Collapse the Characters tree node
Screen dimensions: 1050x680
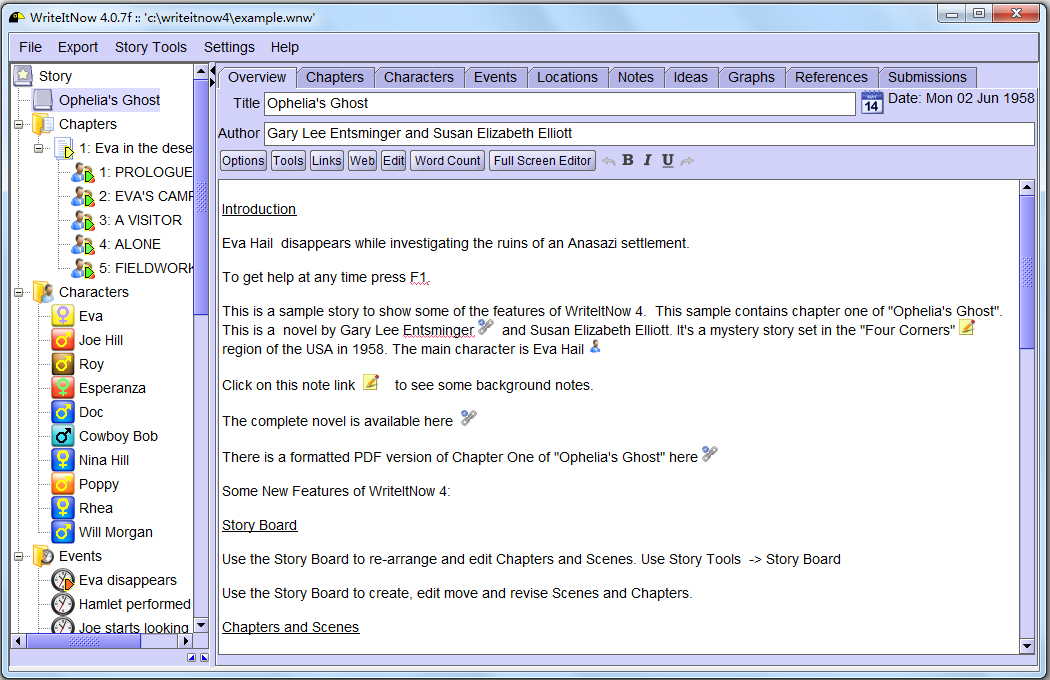point(18,292)
